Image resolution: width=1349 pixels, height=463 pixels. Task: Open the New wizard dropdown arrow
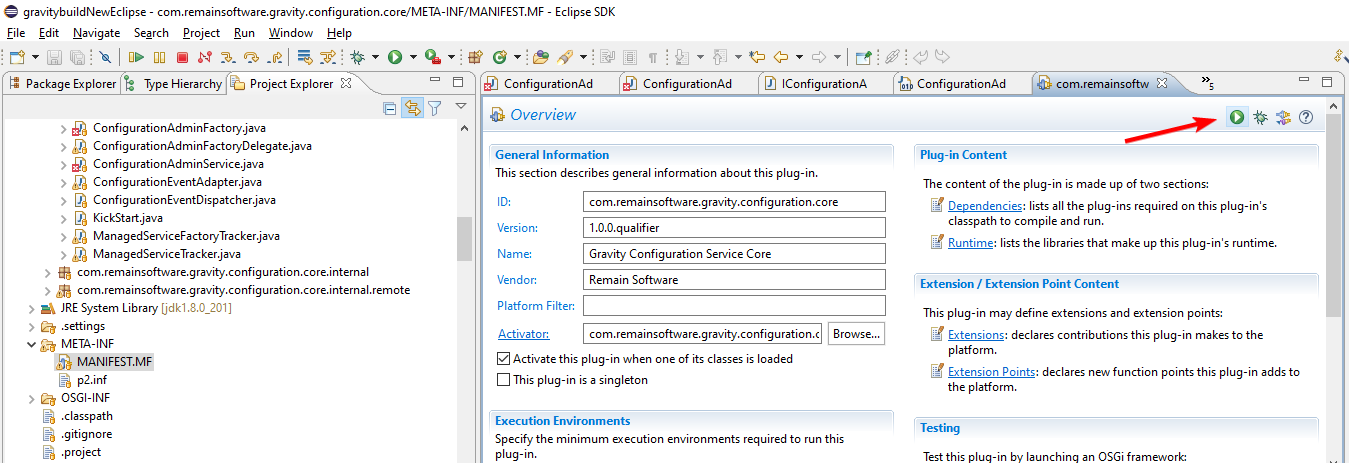(x=35, y=57)
